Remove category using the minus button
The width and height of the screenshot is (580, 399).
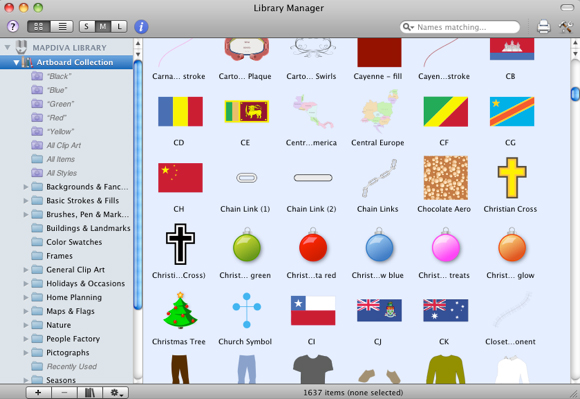64,392
